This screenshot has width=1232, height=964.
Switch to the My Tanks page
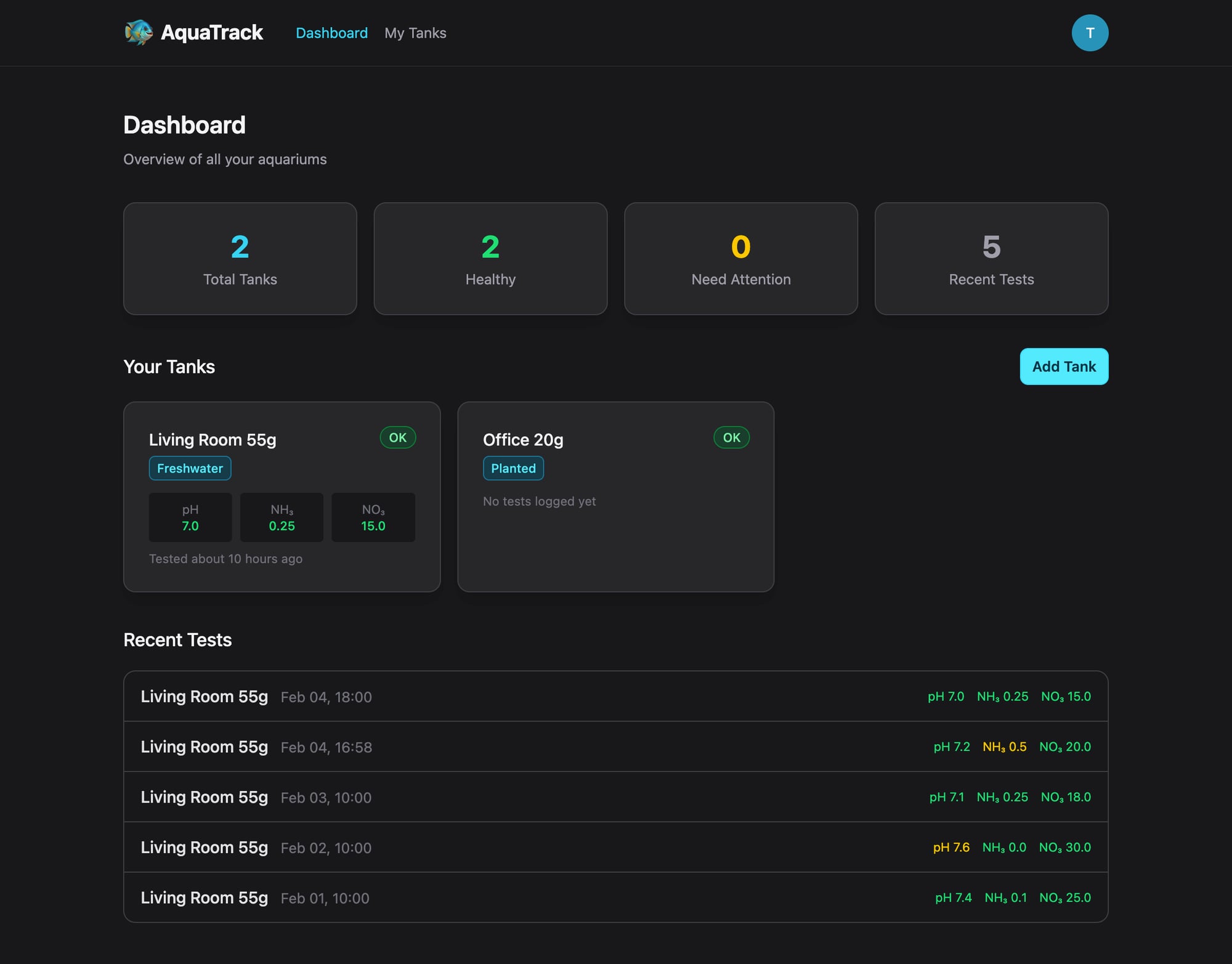point(415,33)
